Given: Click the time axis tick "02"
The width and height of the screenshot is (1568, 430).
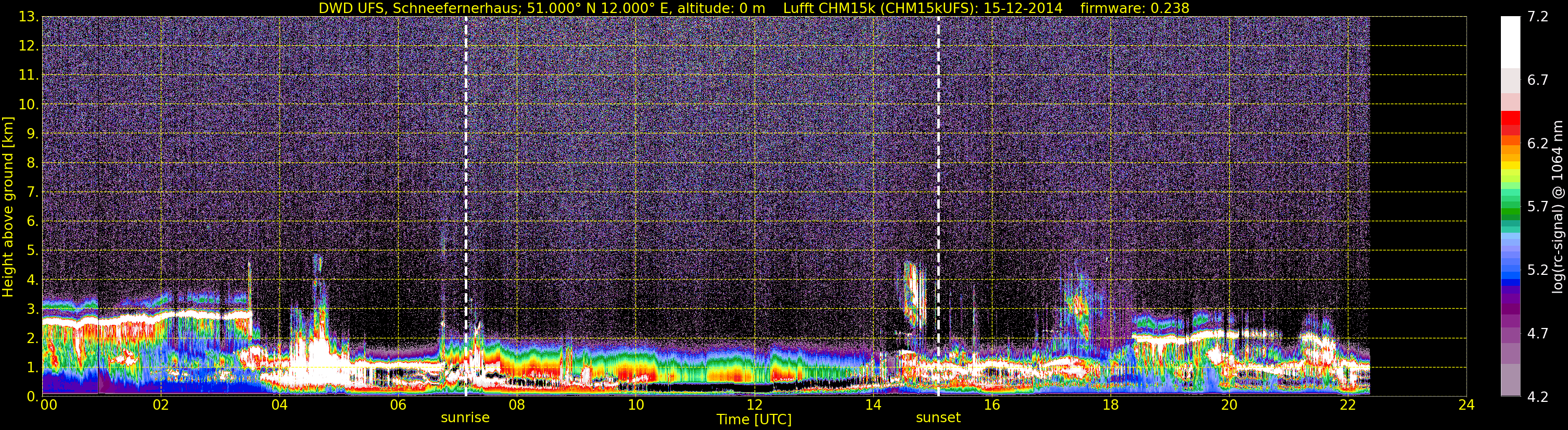Looking at the screenshot, I should click(161, 405).
